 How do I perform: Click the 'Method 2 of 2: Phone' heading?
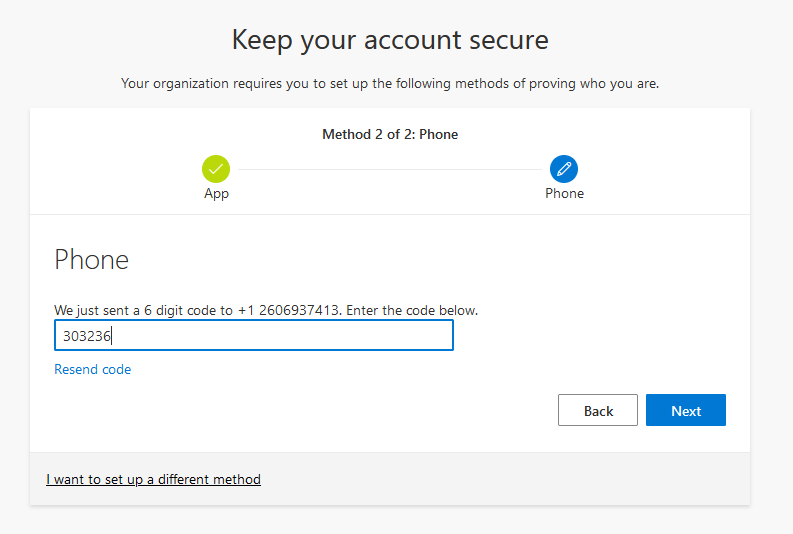tap(390, 134)
